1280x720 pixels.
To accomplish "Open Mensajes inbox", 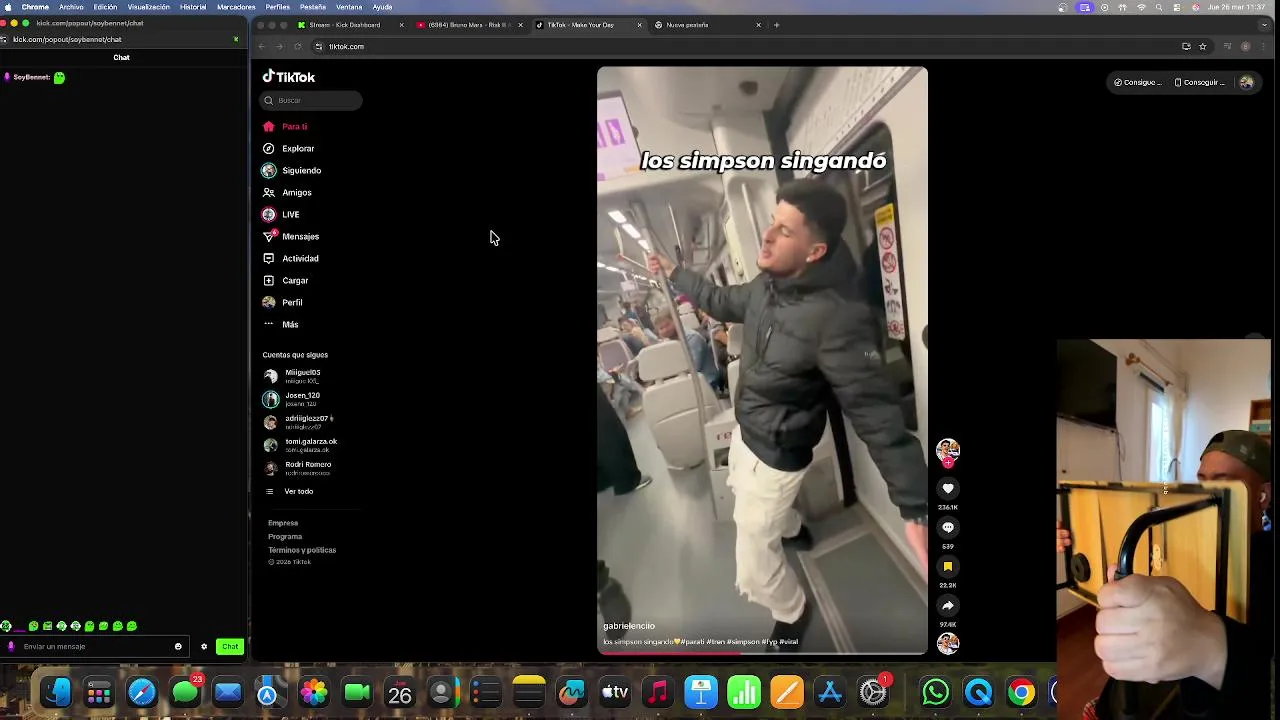I will (x=291, y=237).
